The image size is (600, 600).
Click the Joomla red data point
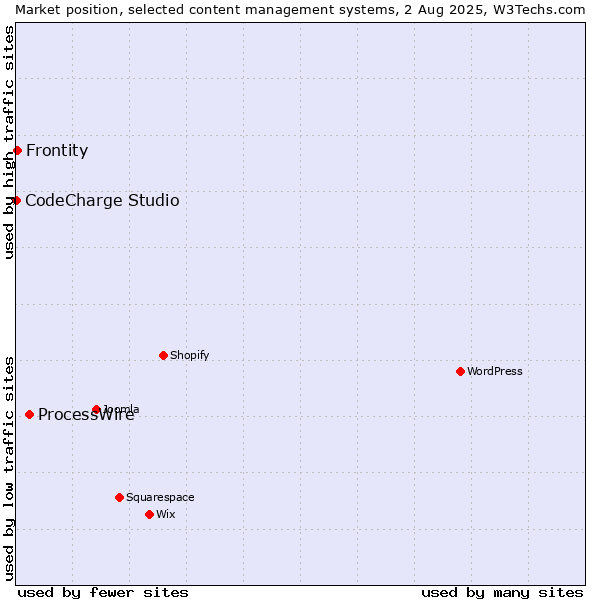tap(96, 409)
